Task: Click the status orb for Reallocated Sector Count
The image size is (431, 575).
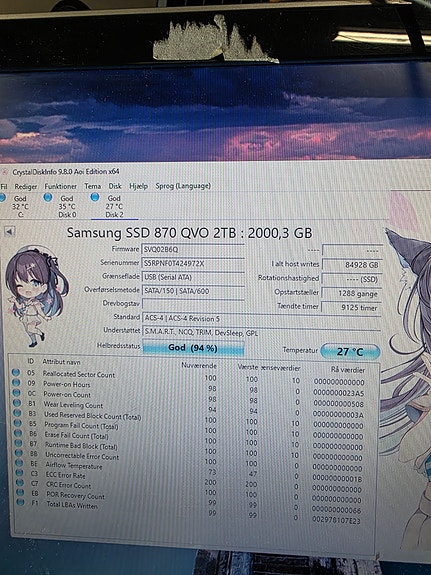Action: 16,373
